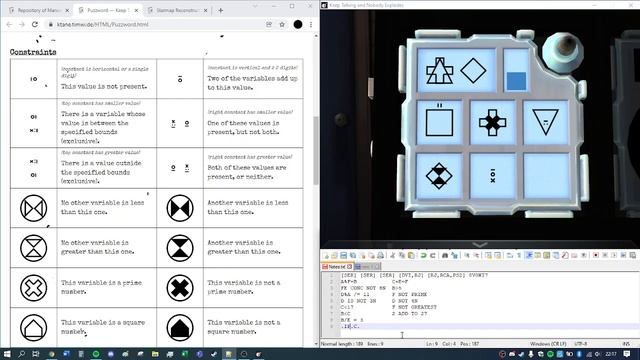Image resolution: width=640 pixels, height=360 pixels.
Task: Go back in Chrome history
Action: point(9,24)
